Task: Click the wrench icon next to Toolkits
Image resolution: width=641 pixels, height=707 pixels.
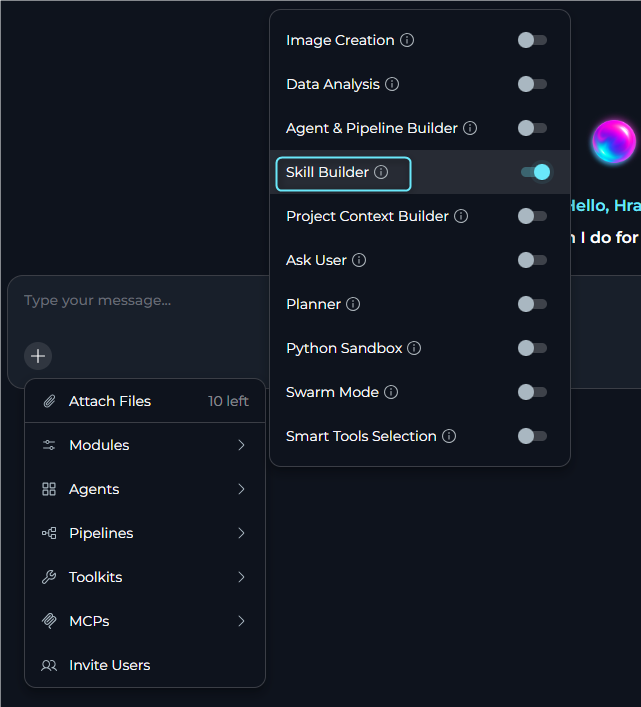Action: click(49, 577)
